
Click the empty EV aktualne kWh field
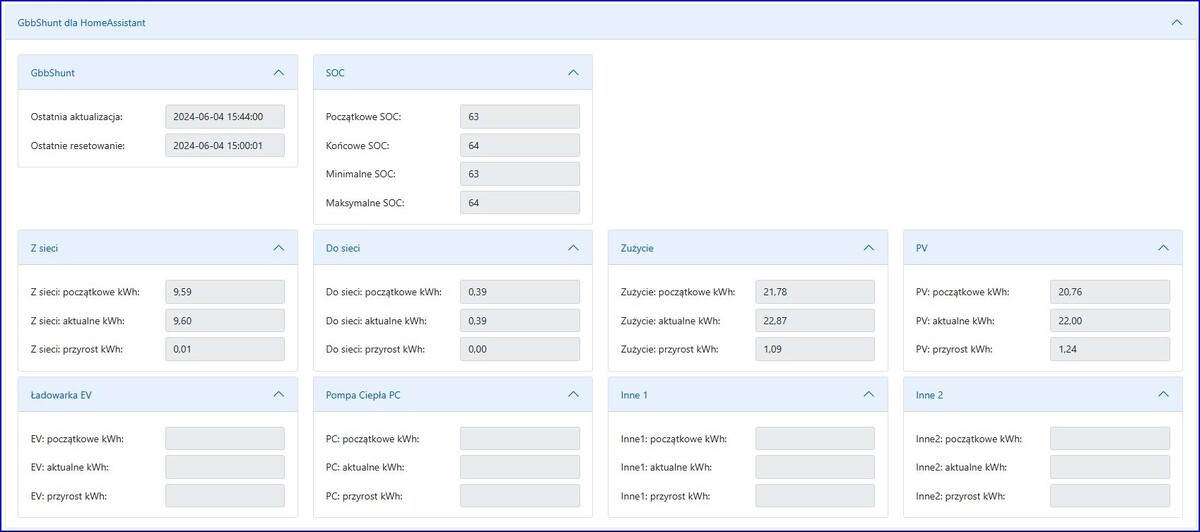[225, 467]
